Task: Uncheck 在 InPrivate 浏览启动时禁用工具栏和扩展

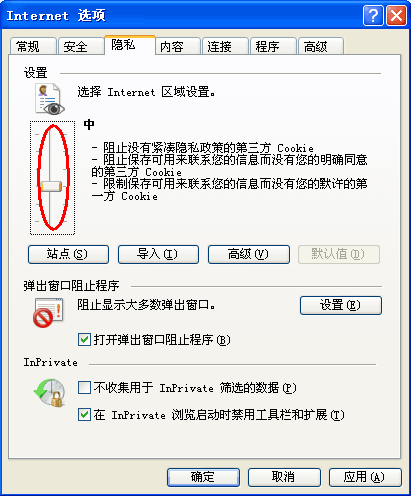Action: pyautogui.click(x=84, y=415)
